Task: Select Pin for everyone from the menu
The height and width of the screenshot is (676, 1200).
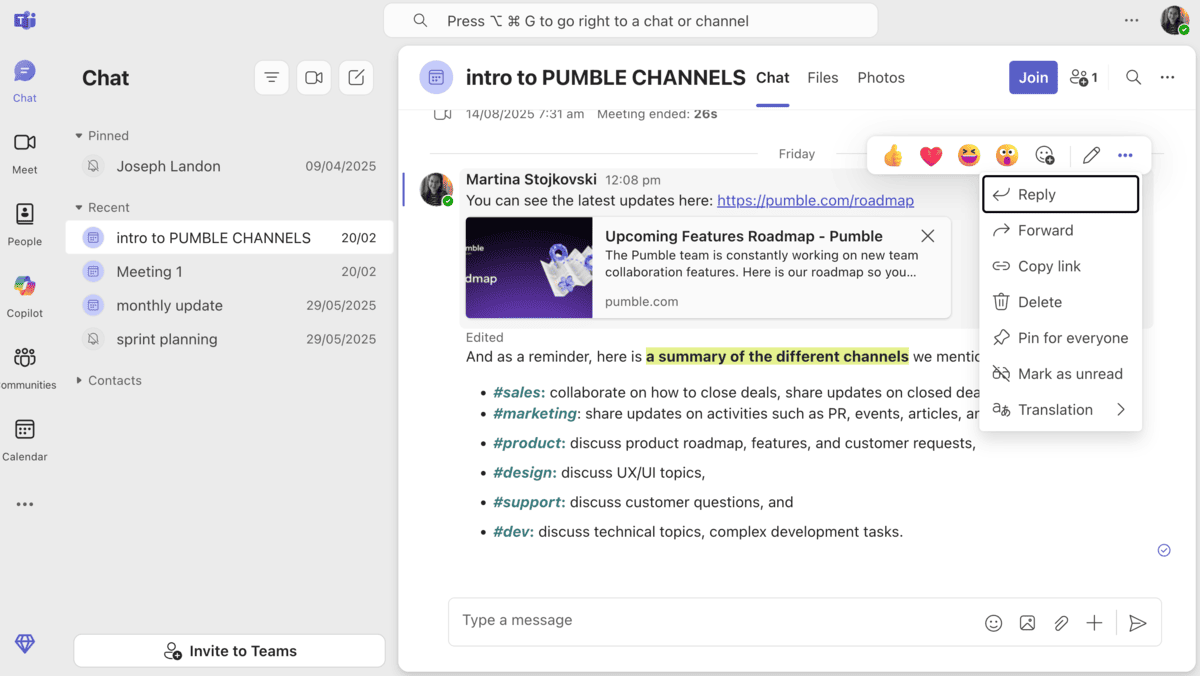Action: click(1062, 337)
